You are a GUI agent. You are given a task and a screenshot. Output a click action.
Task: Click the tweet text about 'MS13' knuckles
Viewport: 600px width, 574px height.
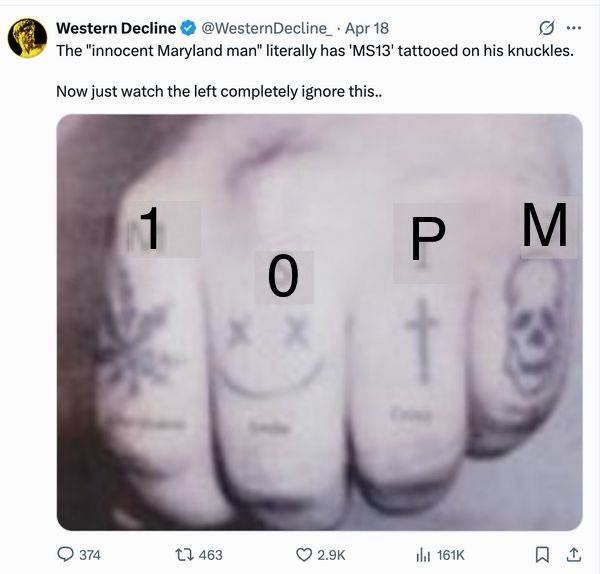pos(314,49)
